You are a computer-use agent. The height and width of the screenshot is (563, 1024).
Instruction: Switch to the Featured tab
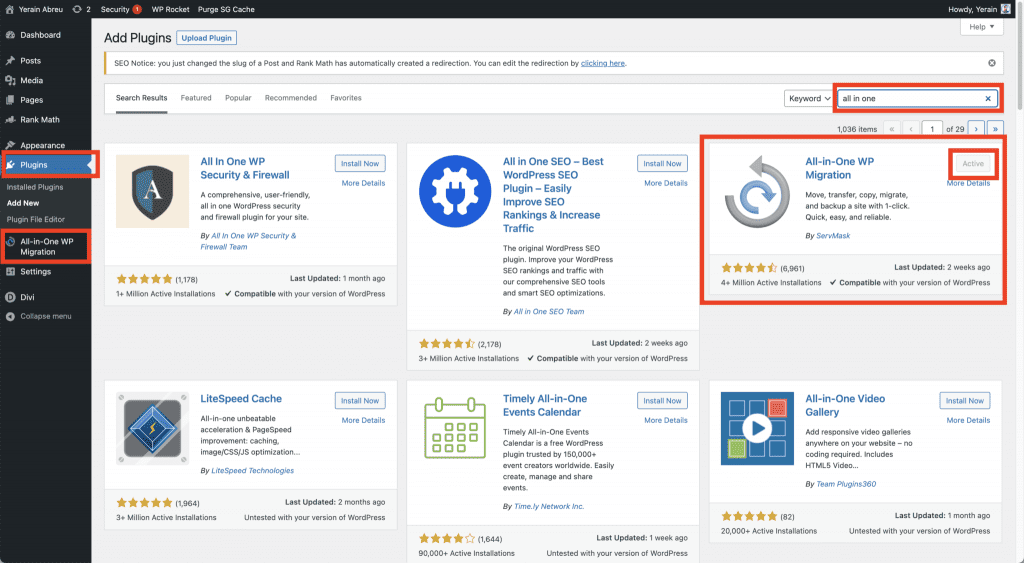tap(196, 98)
